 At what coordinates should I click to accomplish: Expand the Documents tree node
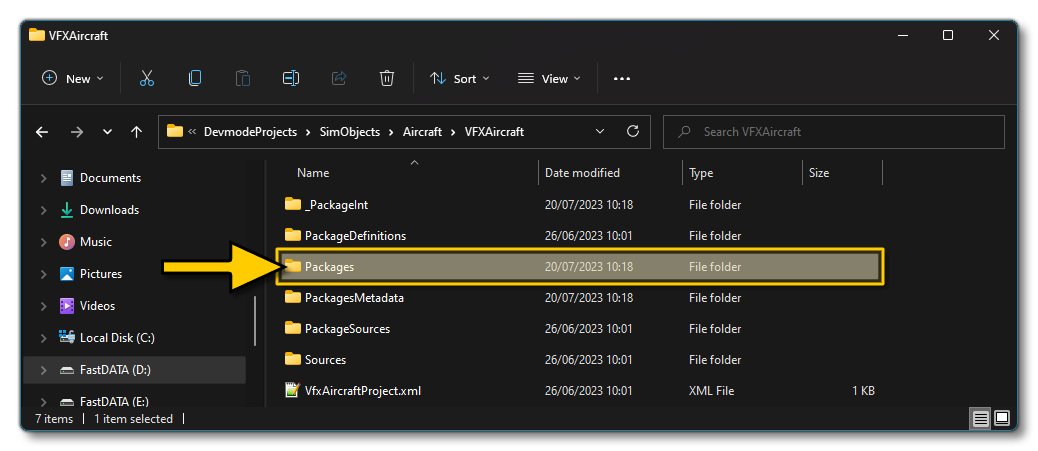(x=43, y=178)
